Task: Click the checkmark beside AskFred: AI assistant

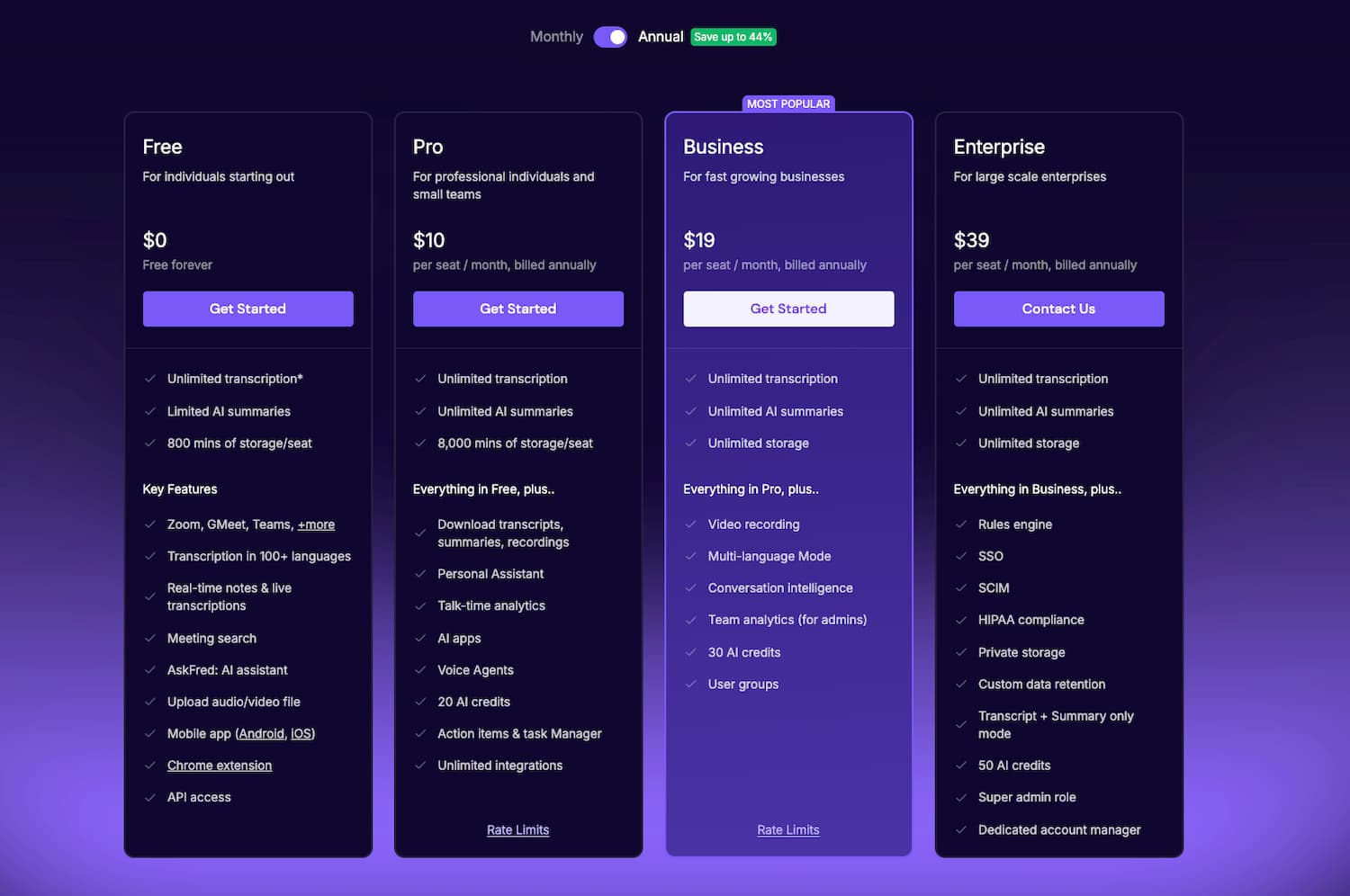Action: (x=150, y=670)
